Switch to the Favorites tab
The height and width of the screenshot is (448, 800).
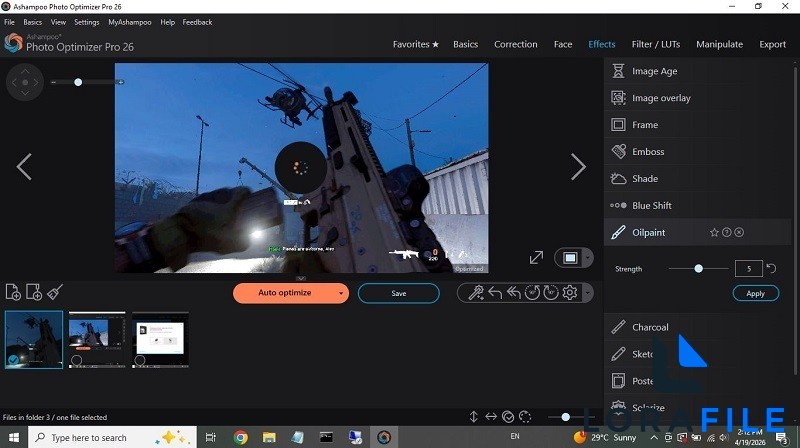tap(415, 44)
